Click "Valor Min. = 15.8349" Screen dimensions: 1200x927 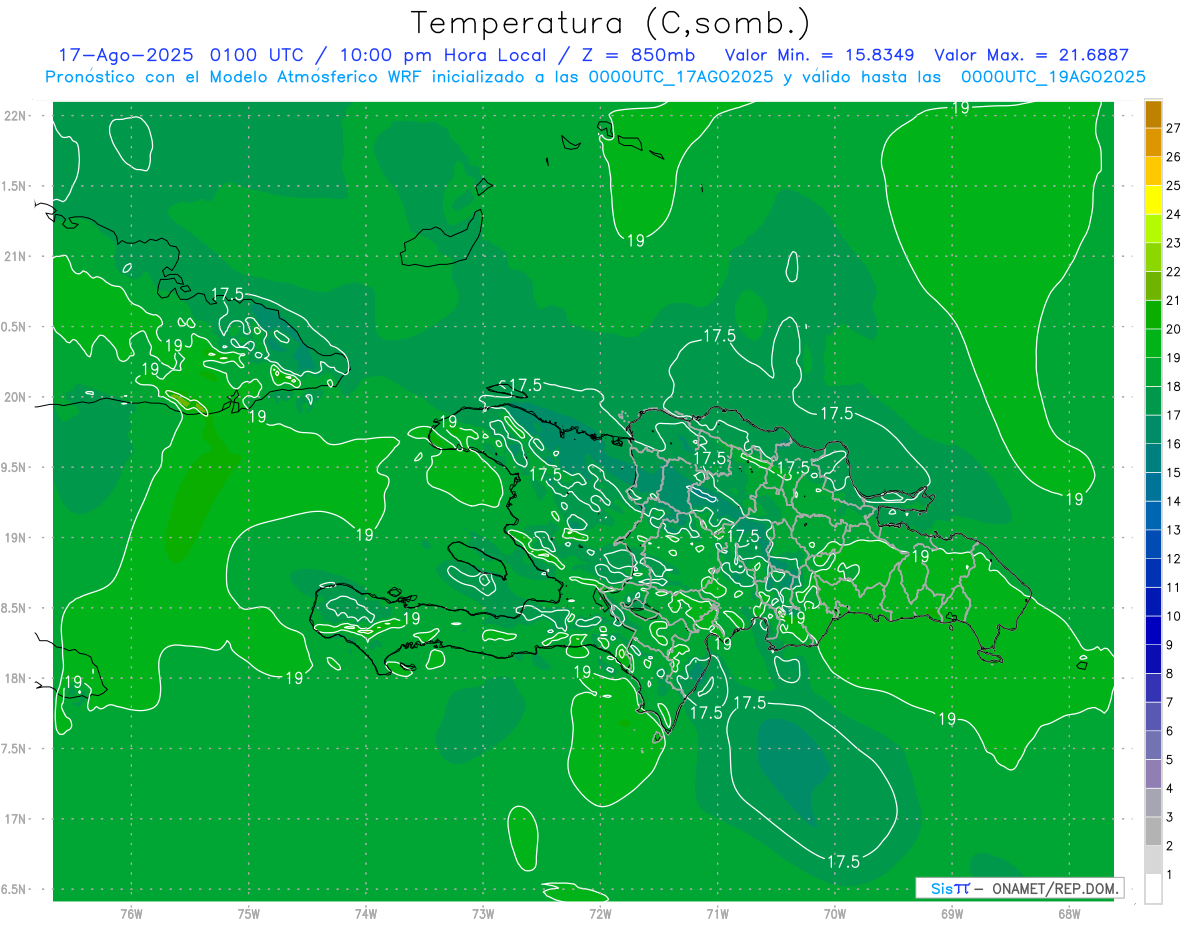coord(821,55)
